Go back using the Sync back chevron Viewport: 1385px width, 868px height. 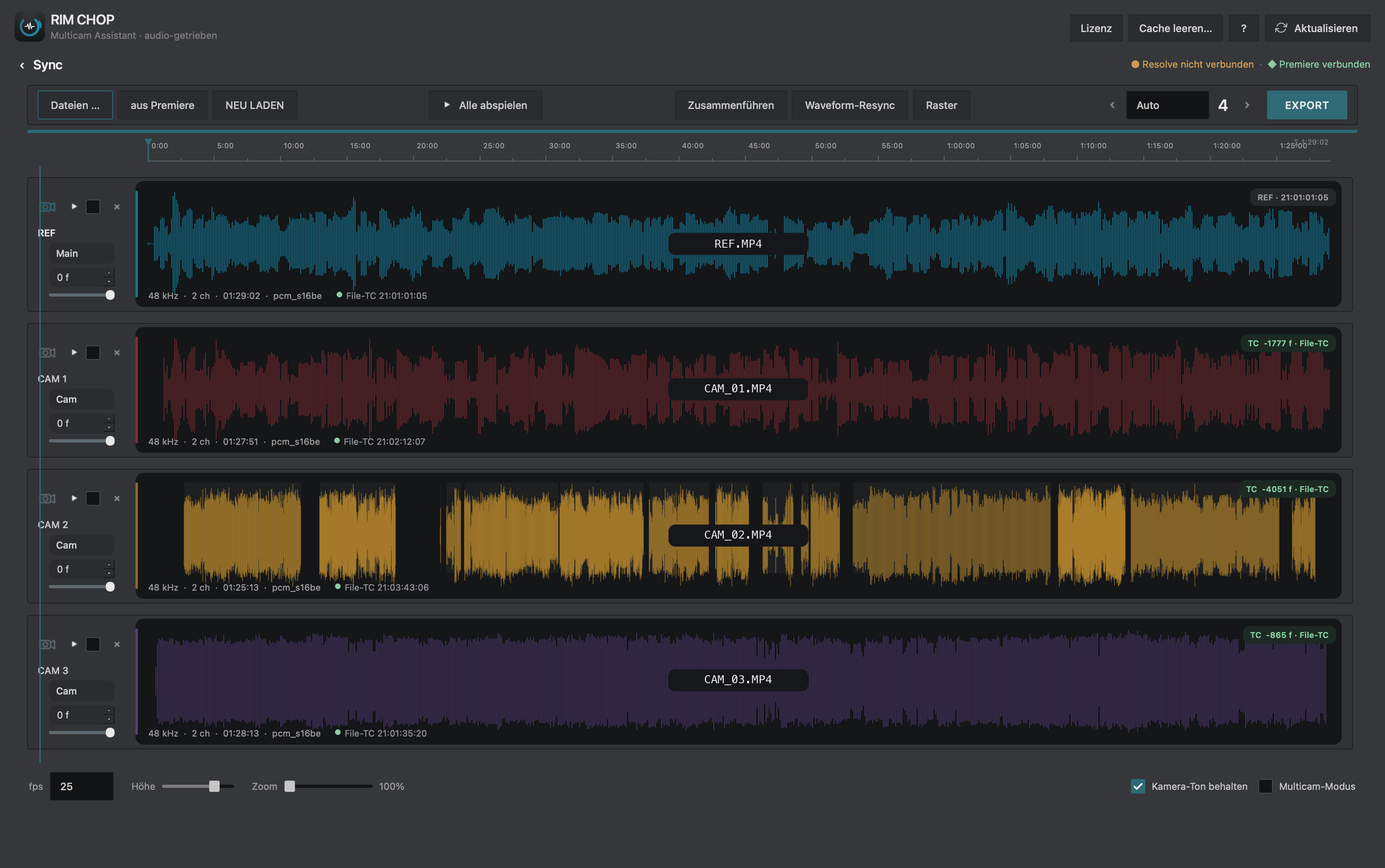22,65
